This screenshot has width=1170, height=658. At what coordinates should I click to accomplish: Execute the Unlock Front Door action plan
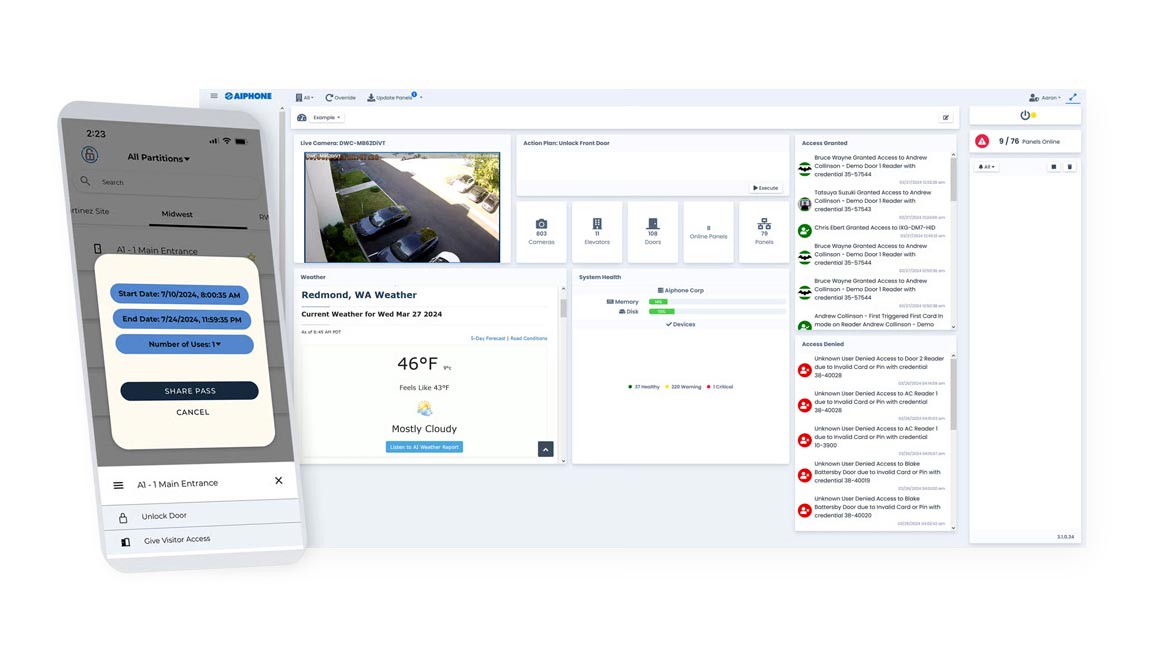pos(766,188)
